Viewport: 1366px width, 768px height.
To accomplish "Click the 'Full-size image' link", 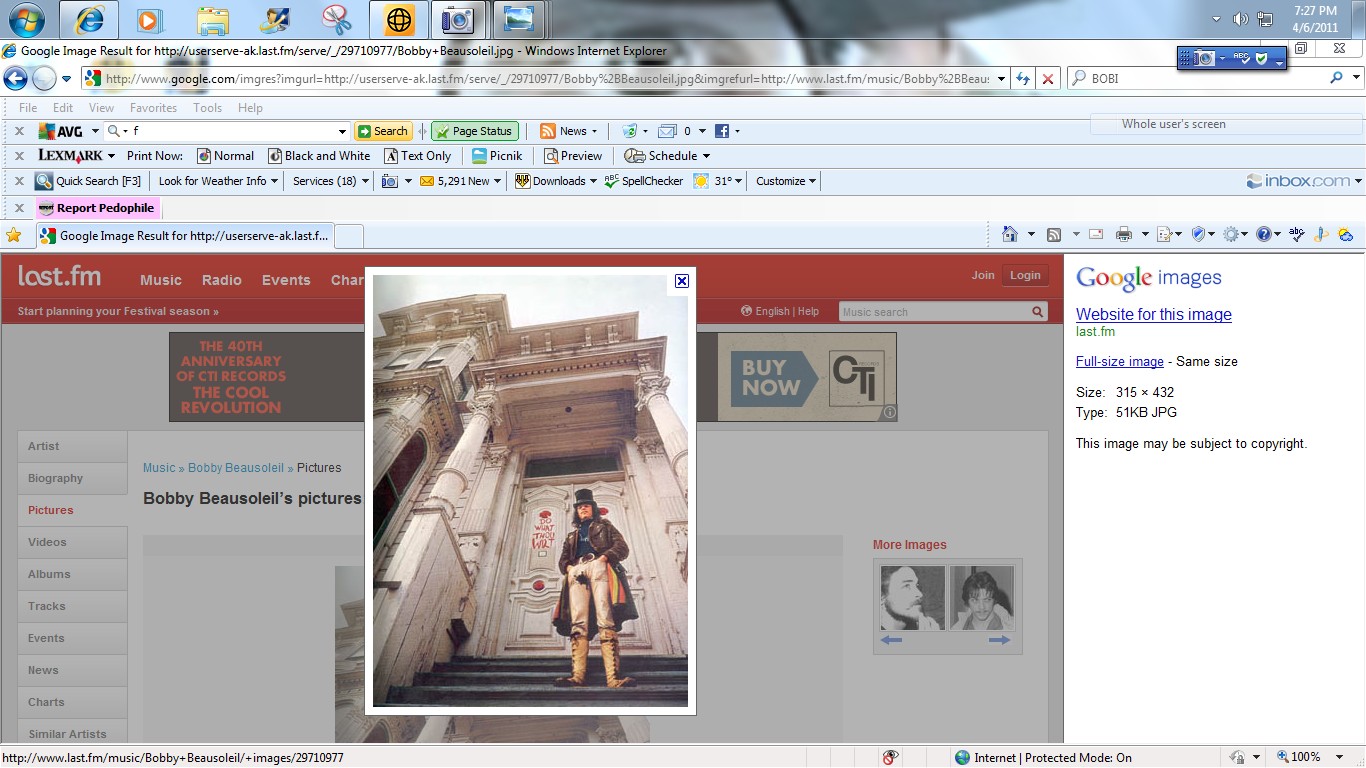I will [x=1119, y=361].
